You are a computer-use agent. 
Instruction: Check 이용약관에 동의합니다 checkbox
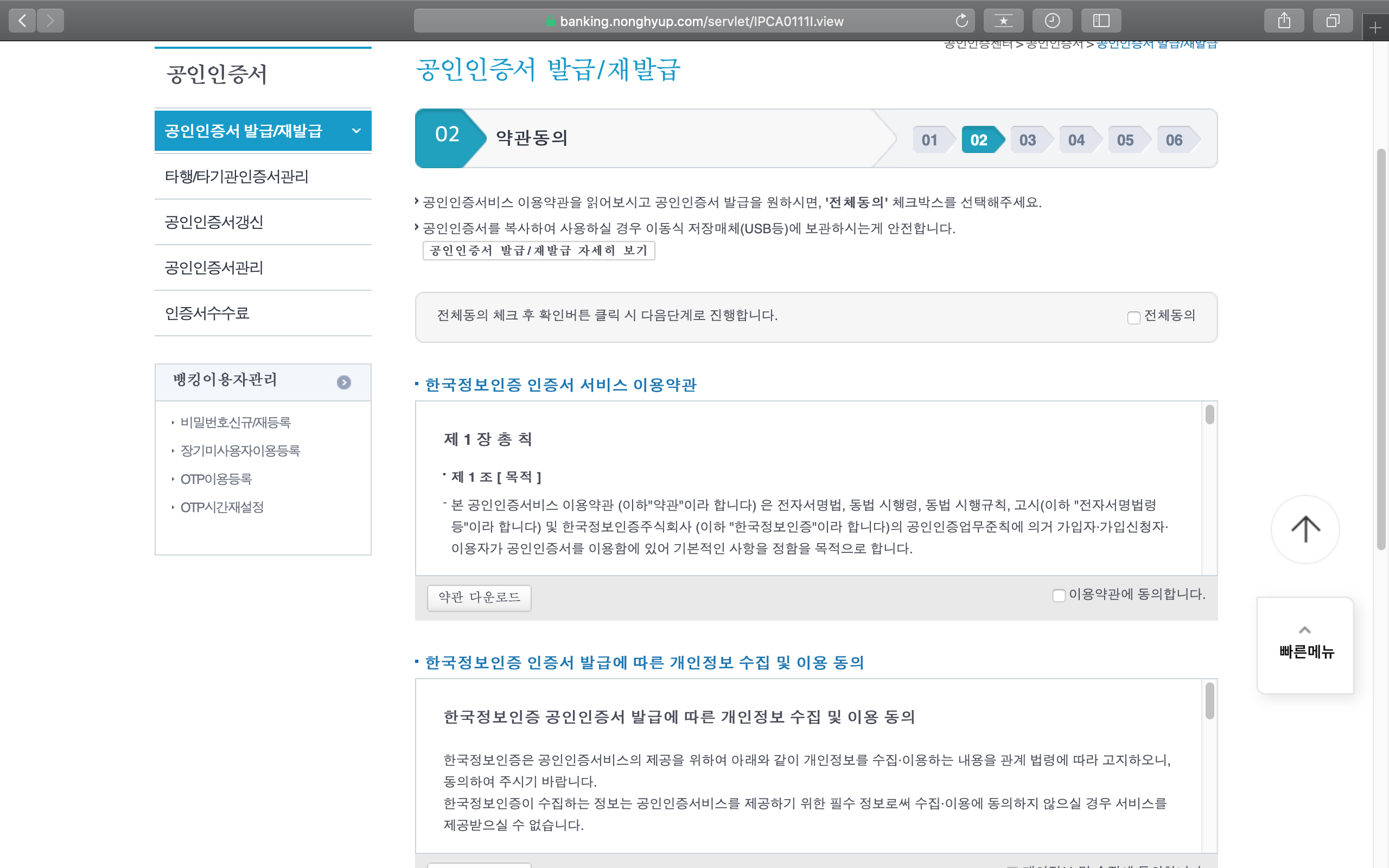[x=1059, y=595]
